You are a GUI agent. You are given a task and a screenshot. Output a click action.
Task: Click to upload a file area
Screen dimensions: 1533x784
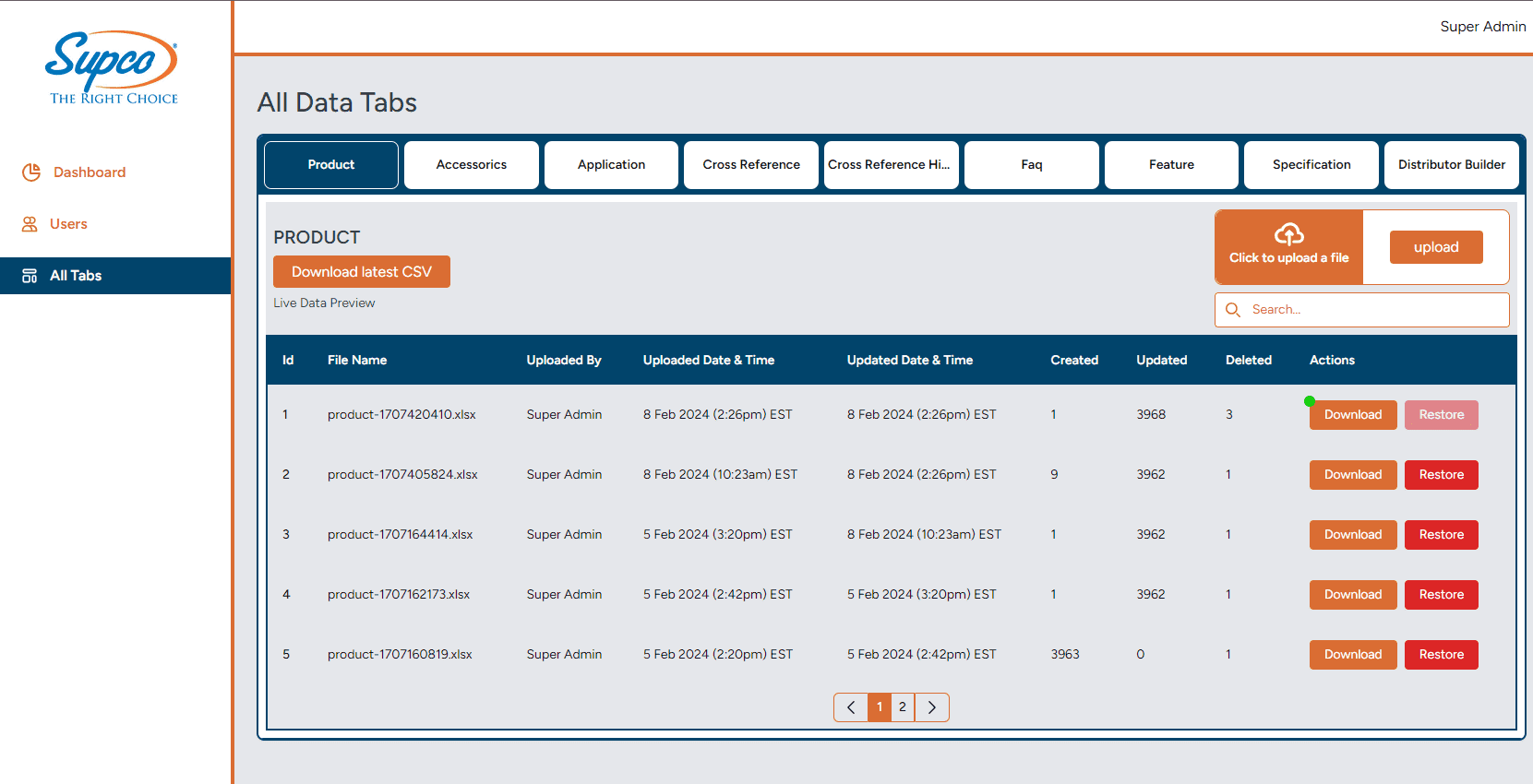coord(1289,247)
